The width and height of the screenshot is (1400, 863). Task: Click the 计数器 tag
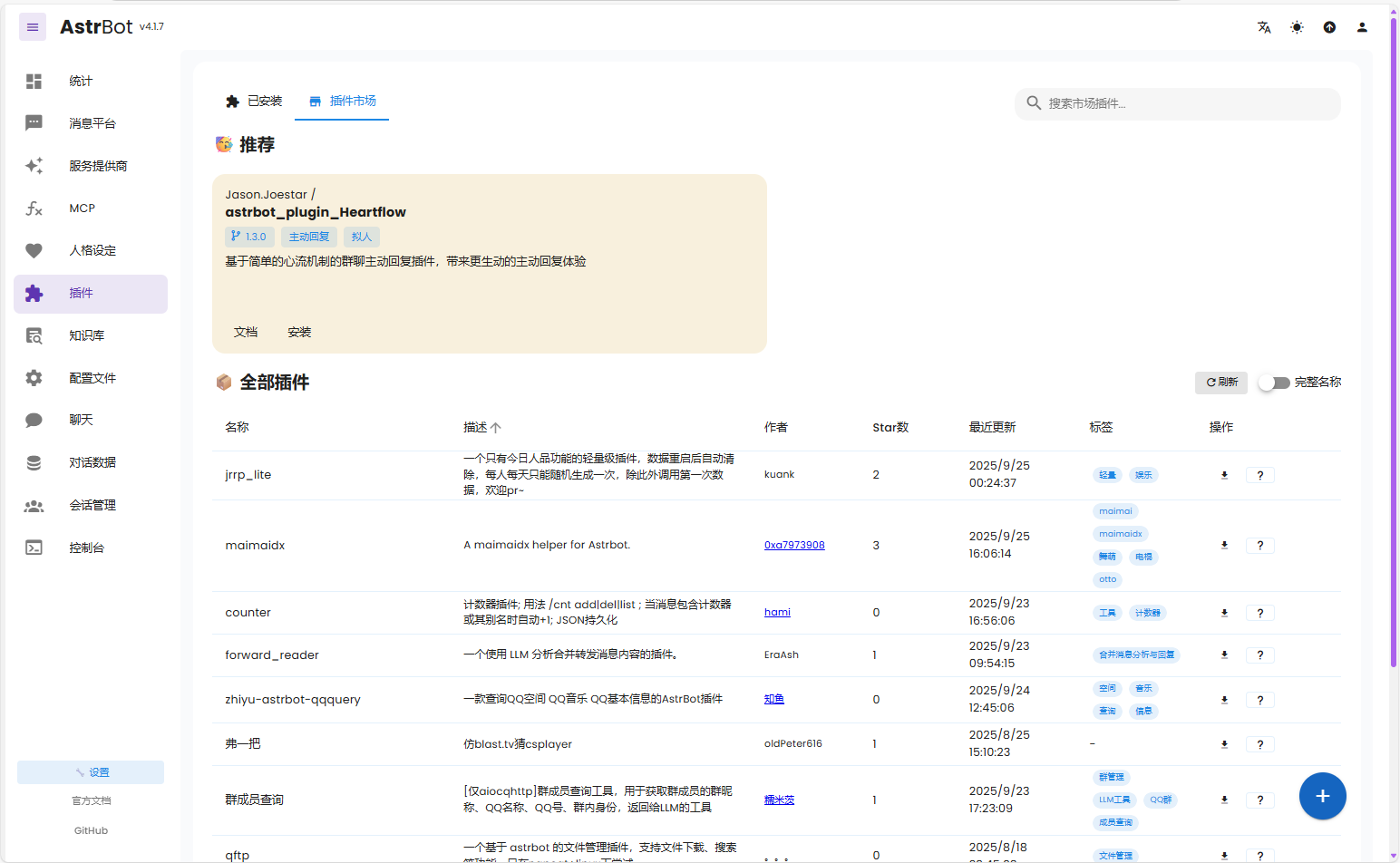(1148, 613)
